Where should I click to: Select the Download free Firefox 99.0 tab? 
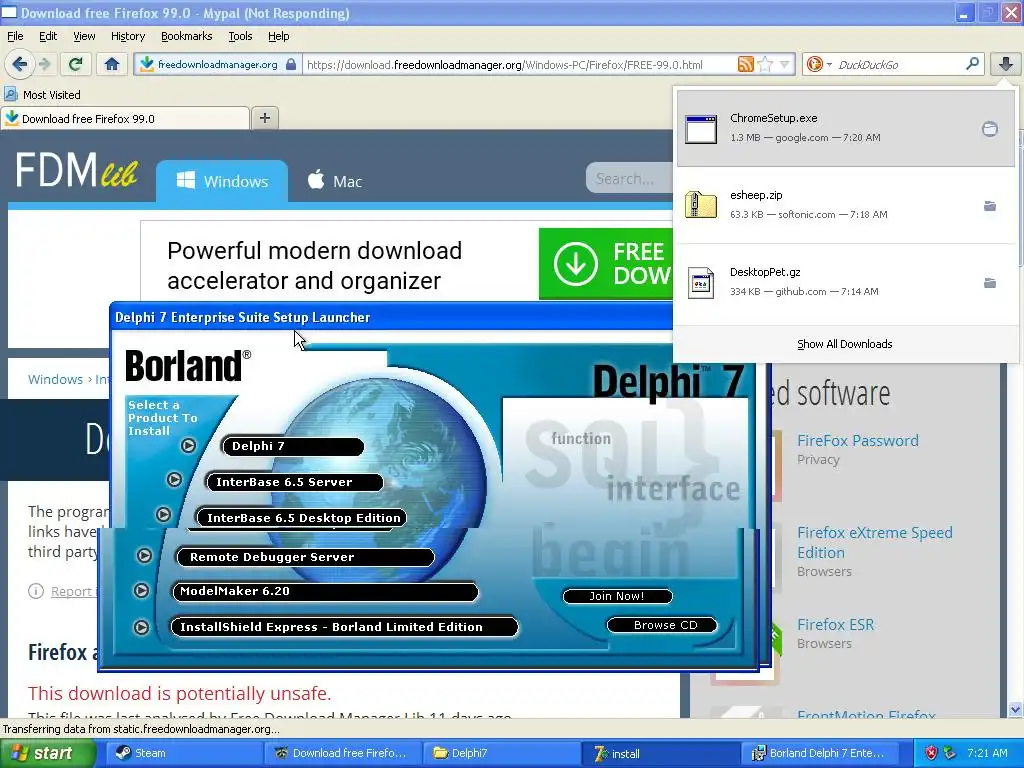[125, 119]
